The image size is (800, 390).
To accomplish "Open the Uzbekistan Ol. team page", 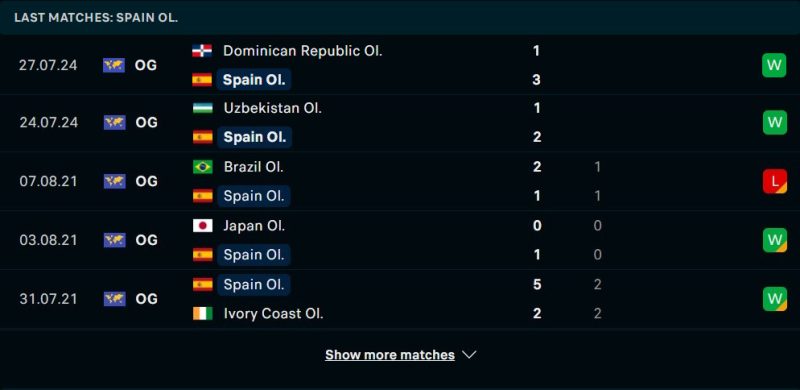I will coord(272,108).
